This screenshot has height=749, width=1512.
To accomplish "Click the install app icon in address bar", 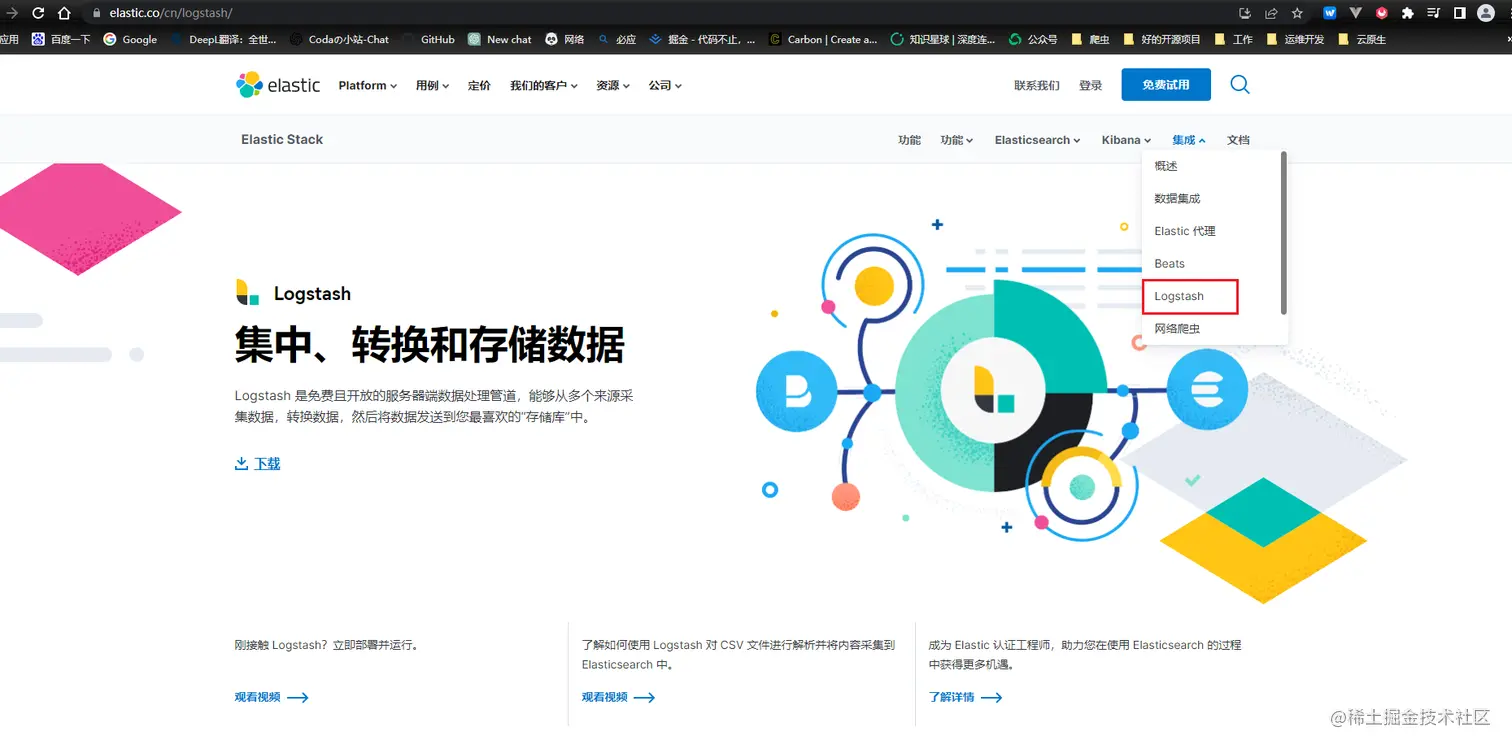I will (1245, 13).
